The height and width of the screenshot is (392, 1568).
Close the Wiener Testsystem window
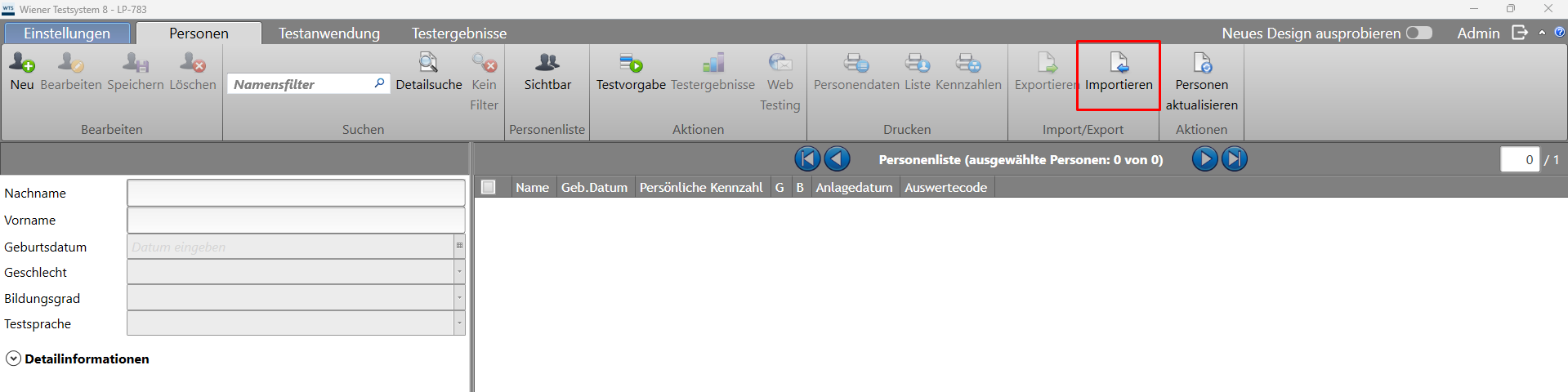pos(1548,9)
